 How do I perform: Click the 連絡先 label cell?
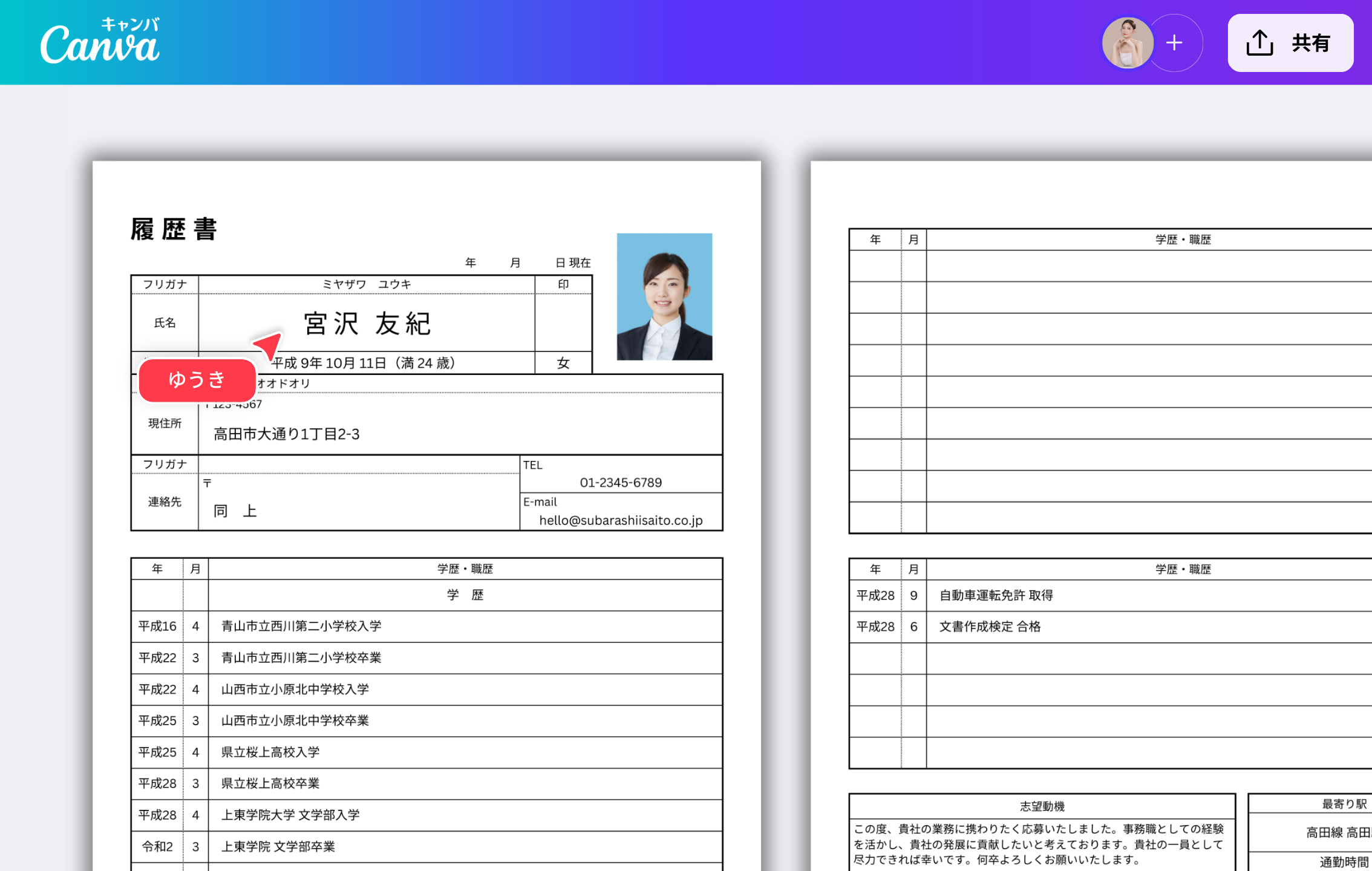click(x=165, y=501)
